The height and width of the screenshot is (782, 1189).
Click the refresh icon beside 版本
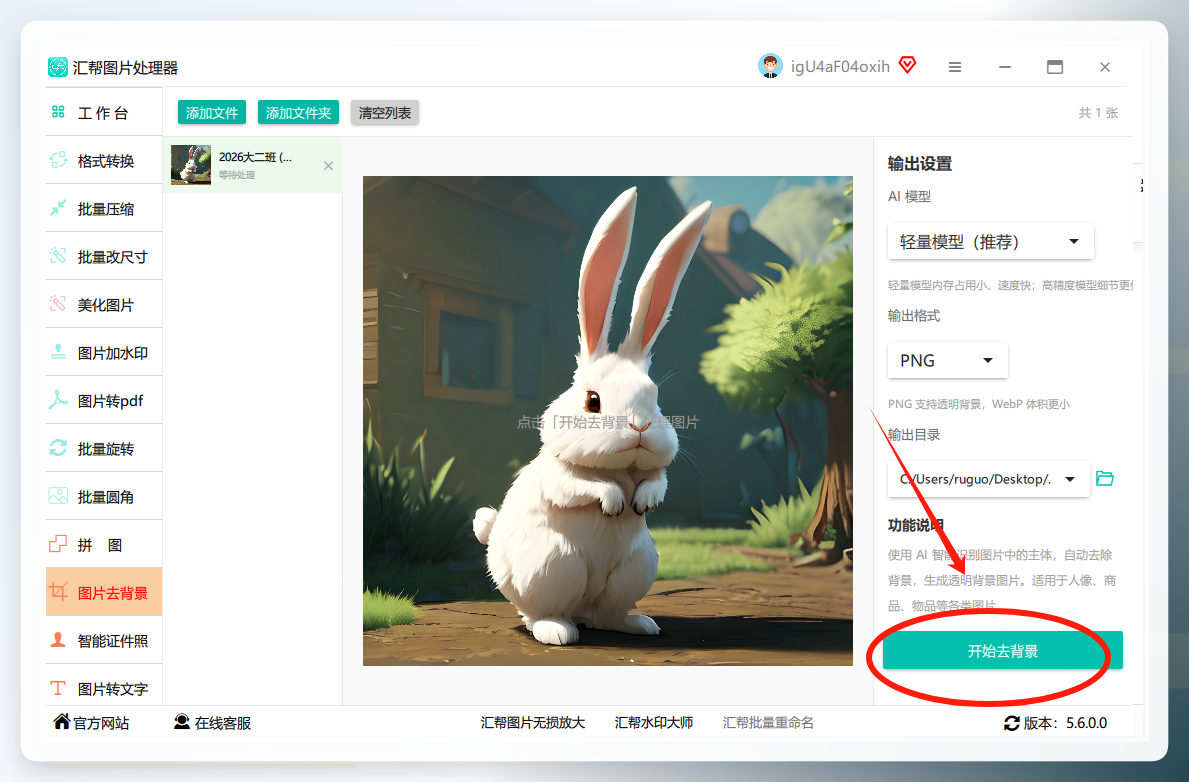1012,723
